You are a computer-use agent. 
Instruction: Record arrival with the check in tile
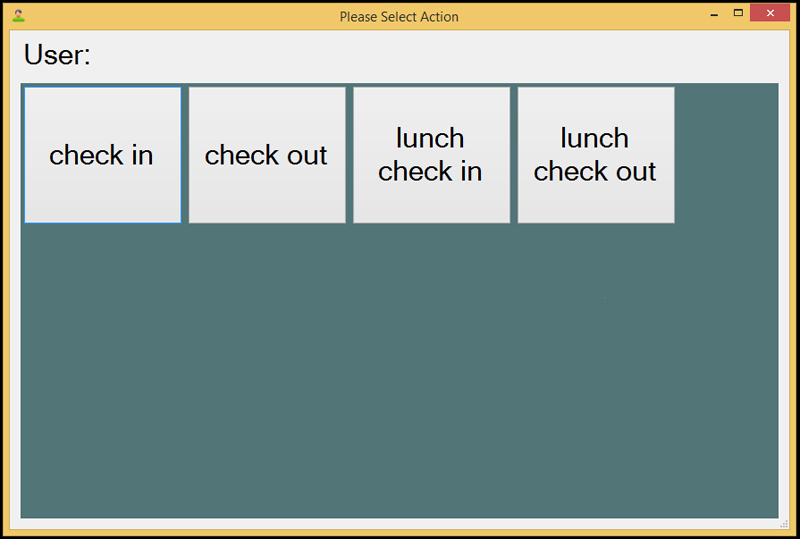pos(103,155)
